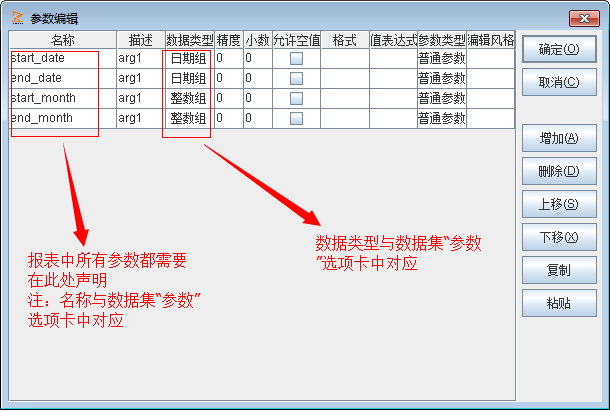The width and height of the screenshot is (610, 410).
Task: Toggle 允许空值 checkbox for start_month
Action: click(296, 98)
